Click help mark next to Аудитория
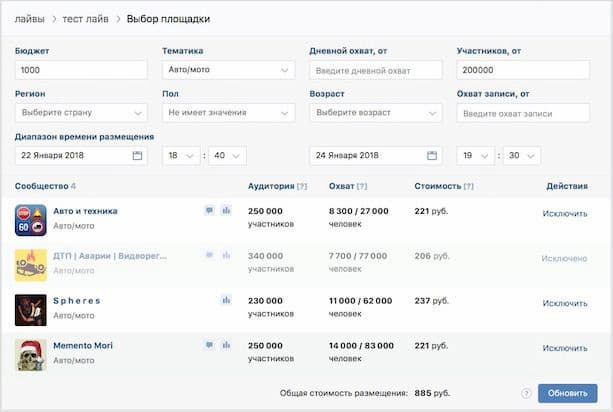 point(302,186)
